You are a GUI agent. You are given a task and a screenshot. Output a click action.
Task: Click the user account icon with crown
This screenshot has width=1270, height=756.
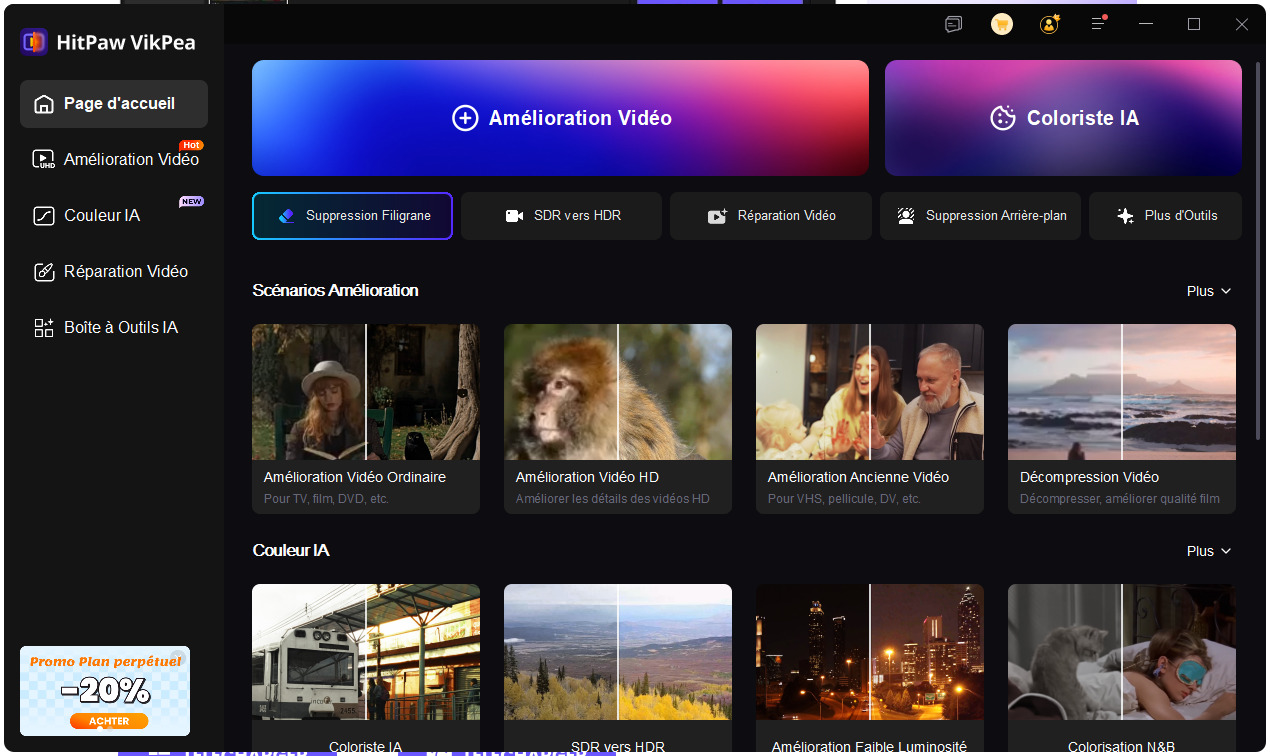pos(1050,24)
